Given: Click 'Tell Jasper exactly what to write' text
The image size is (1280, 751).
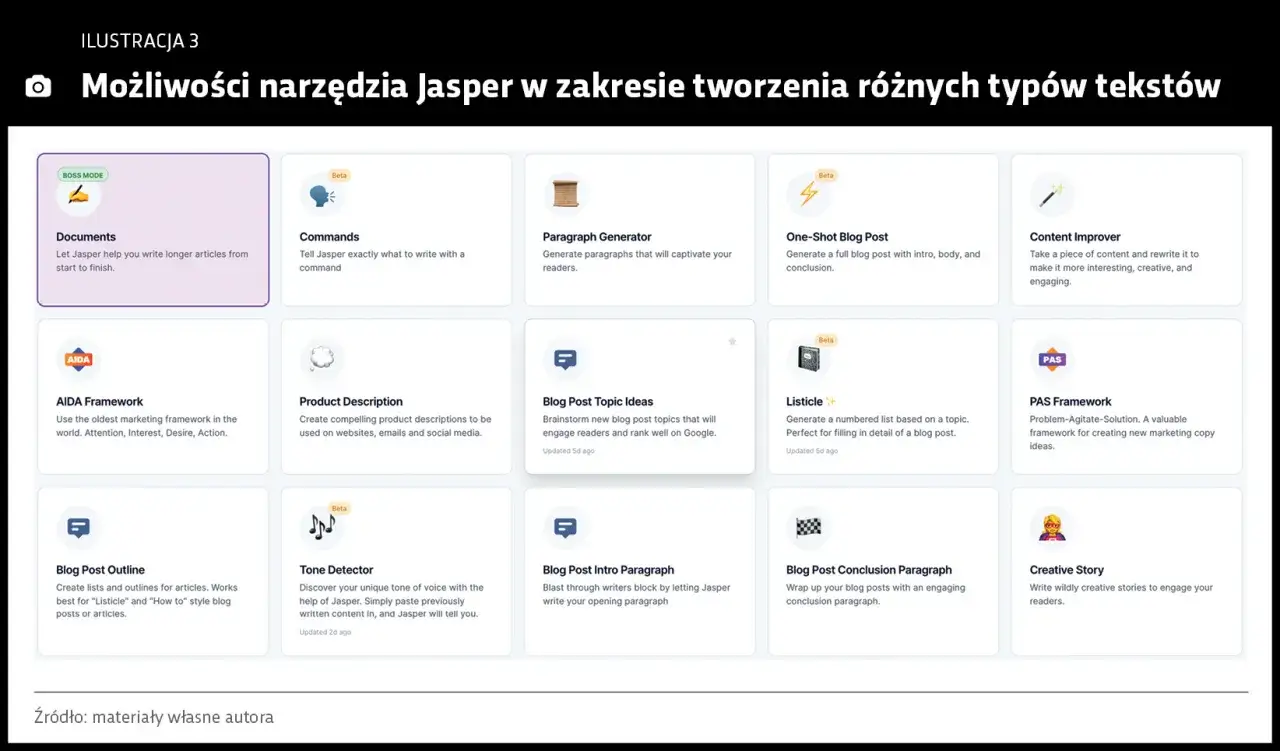Looking at the screenshot, I should (x=382, y=261).
